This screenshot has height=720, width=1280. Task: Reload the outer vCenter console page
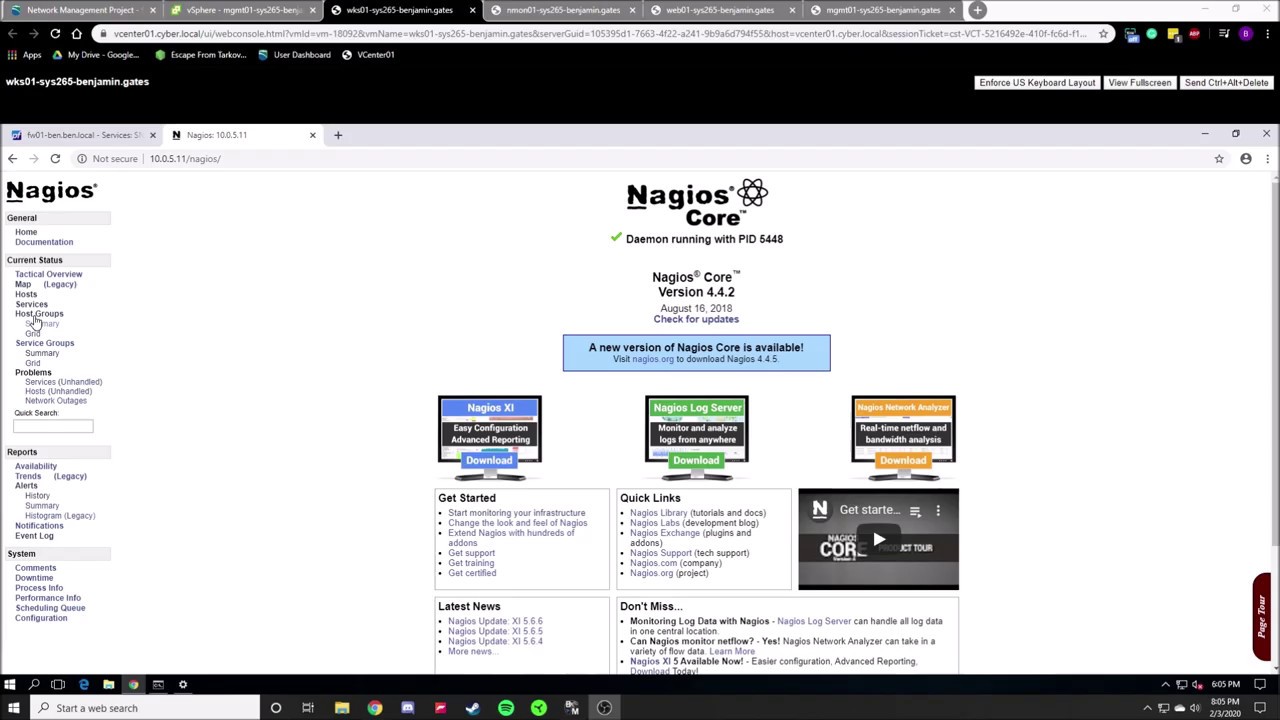(55, 34)
